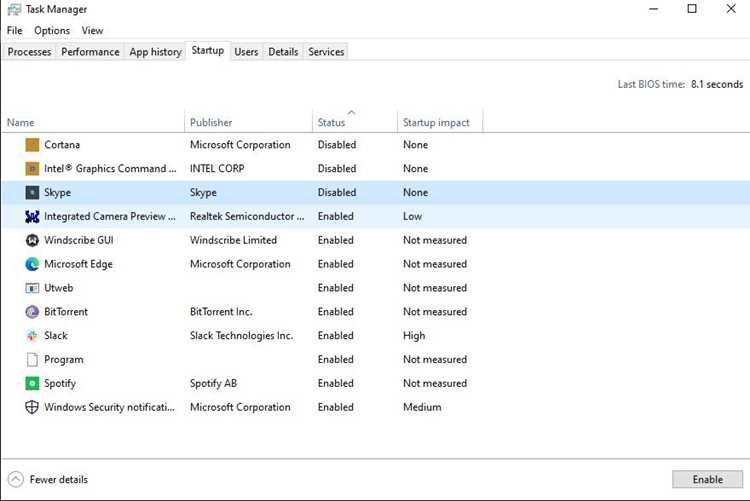The width and height of the screenshot is (750, 501).
Task: Click Not measured value in Spotify row
Action: [x=435, y=384]
